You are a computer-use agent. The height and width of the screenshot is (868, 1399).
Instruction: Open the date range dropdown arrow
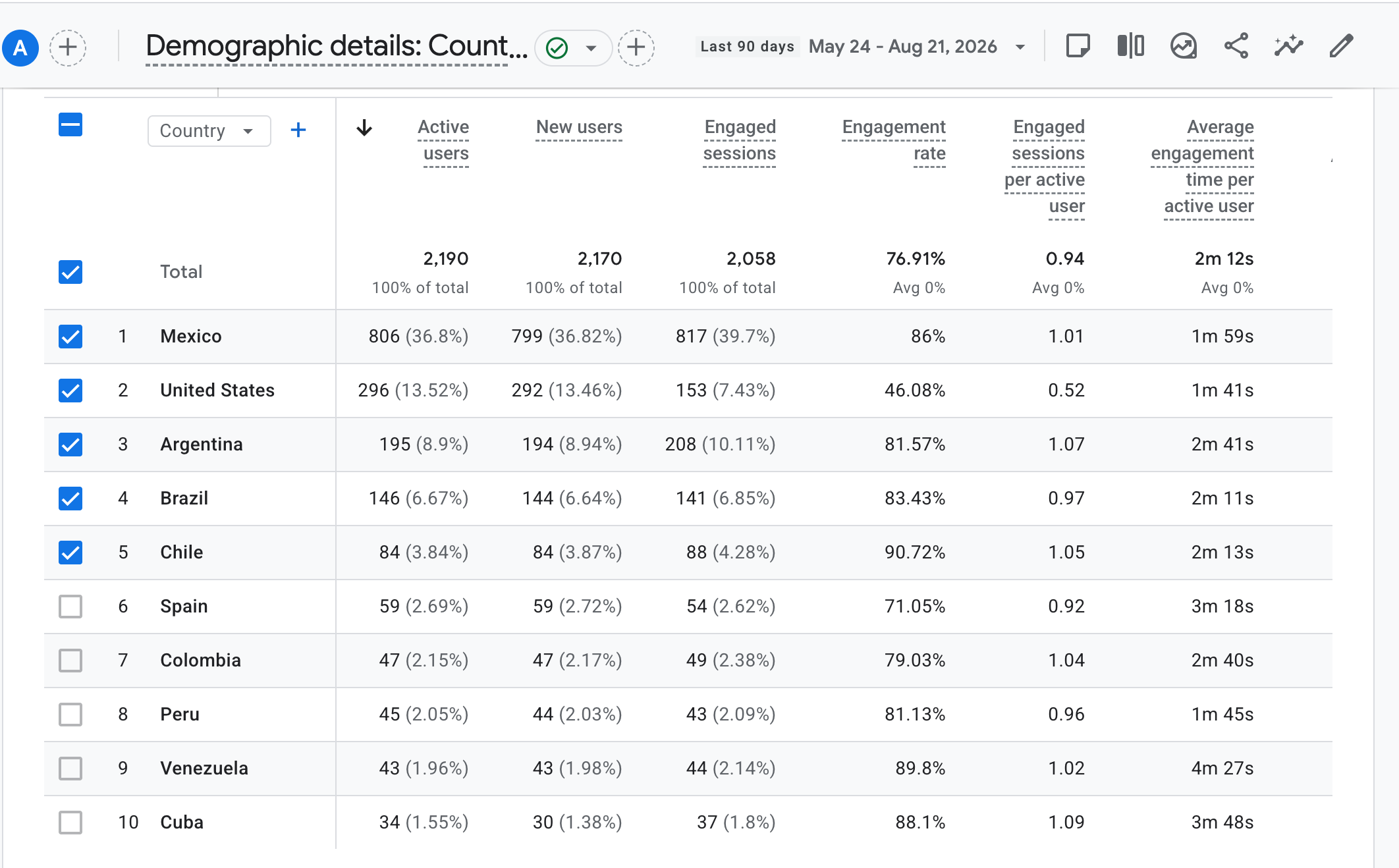point(1020,47)
